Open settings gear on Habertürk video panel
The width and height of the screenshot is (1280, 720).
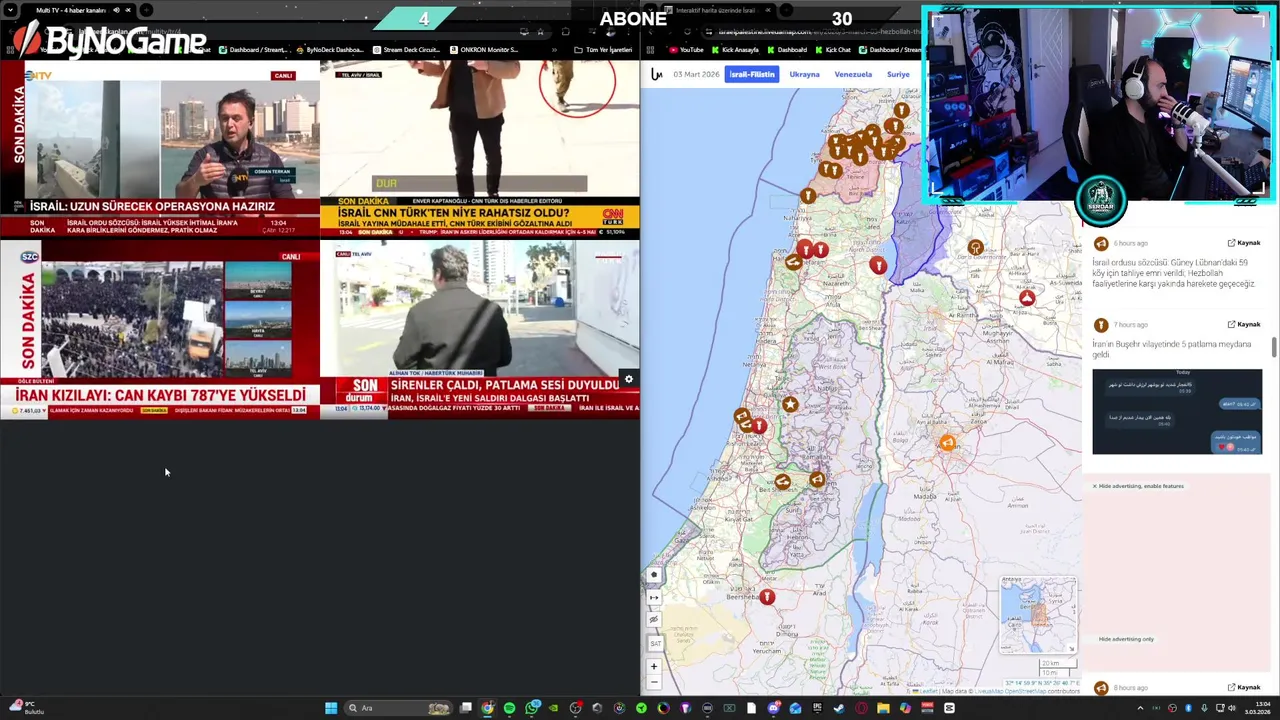tap(628, 379)
